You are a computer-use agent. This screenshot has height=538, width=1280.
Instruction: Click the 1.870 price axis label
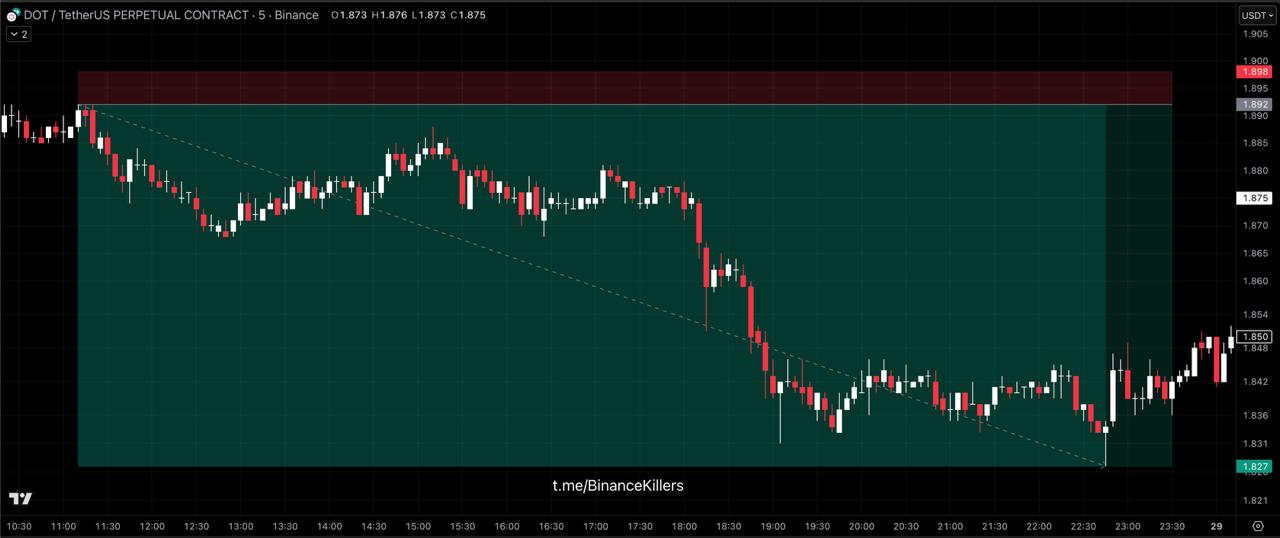pyautogui.click(x=1254, y=226)
